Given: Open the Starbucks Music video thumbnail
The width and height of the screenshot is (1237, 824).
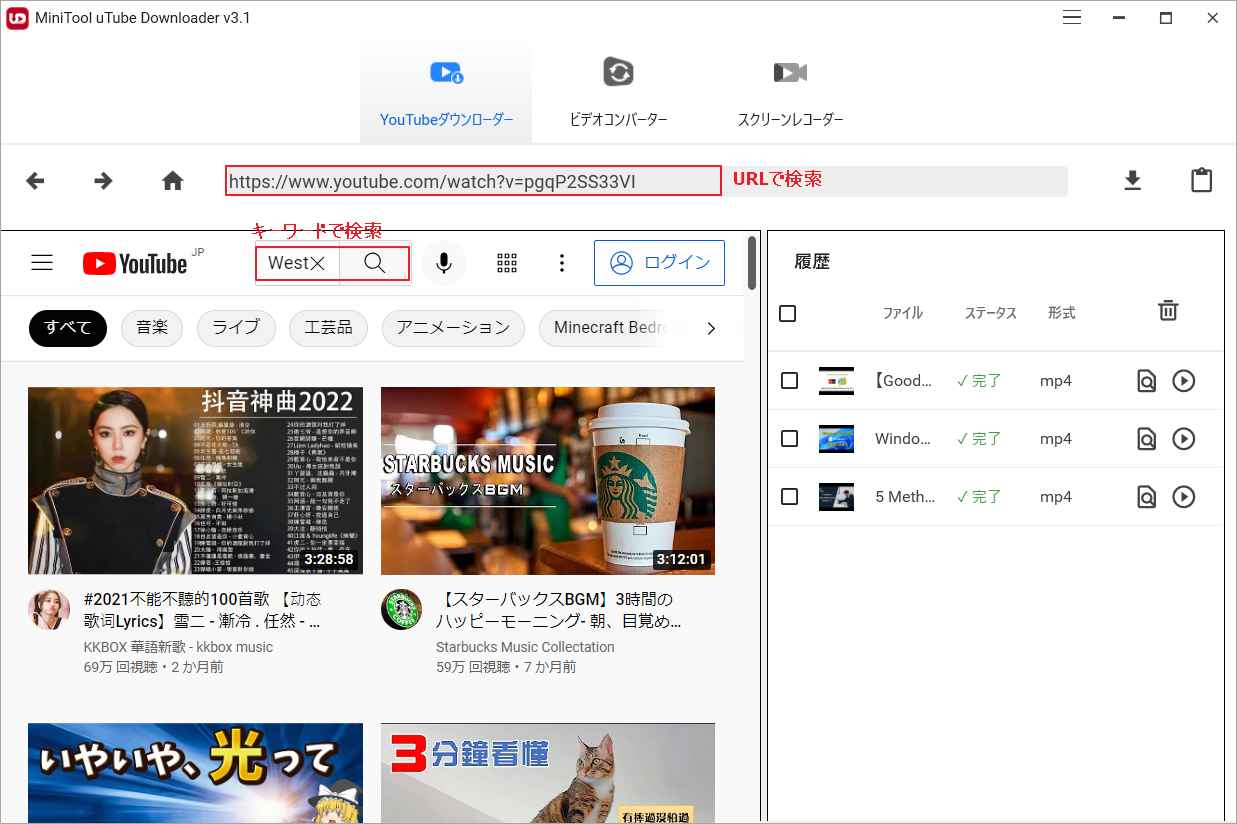Looking at the screenshot, I should click(548, 481).
